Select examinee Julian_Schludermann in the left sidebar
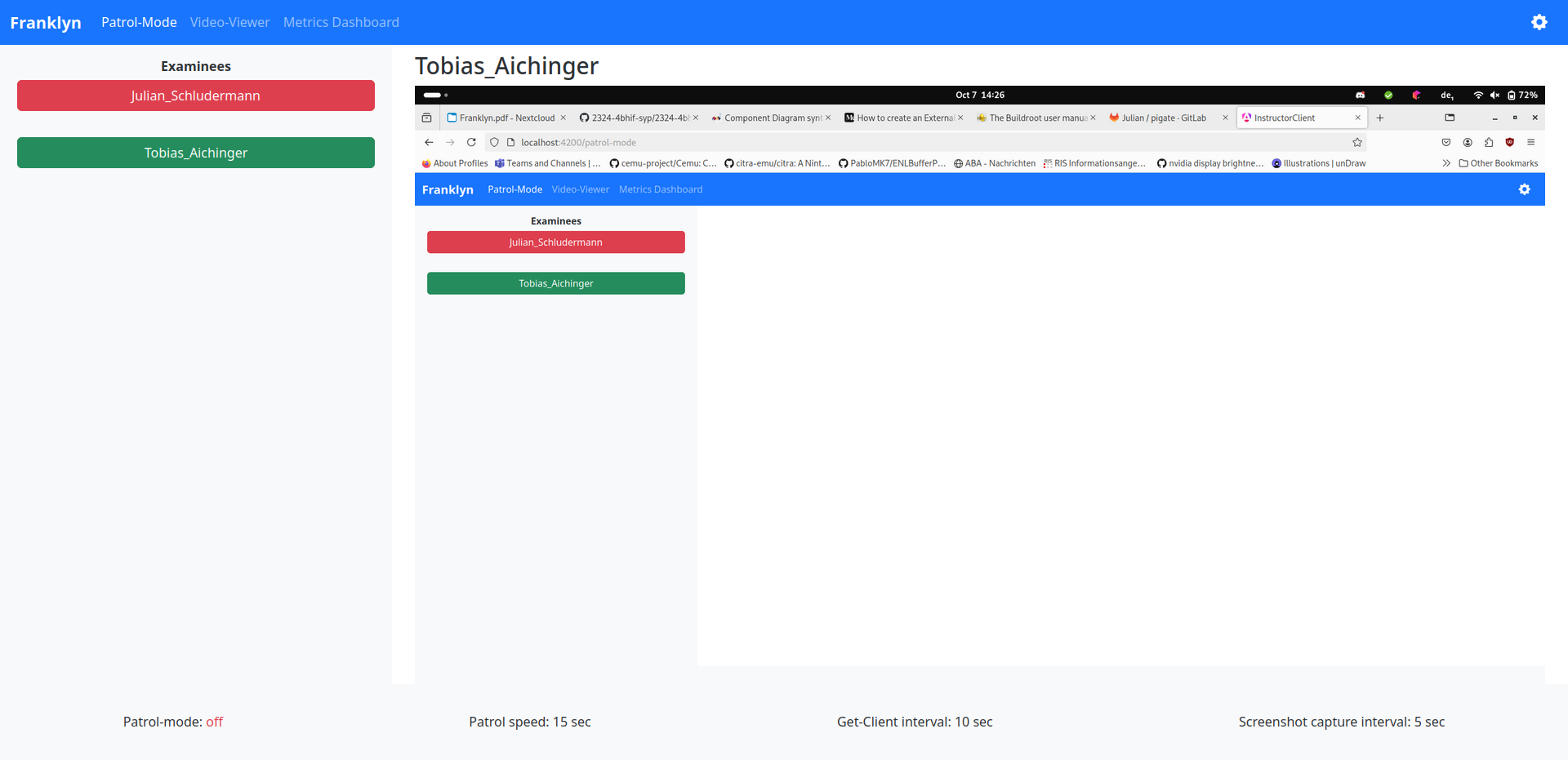1568x760 pixels. [x=196, y=96]
